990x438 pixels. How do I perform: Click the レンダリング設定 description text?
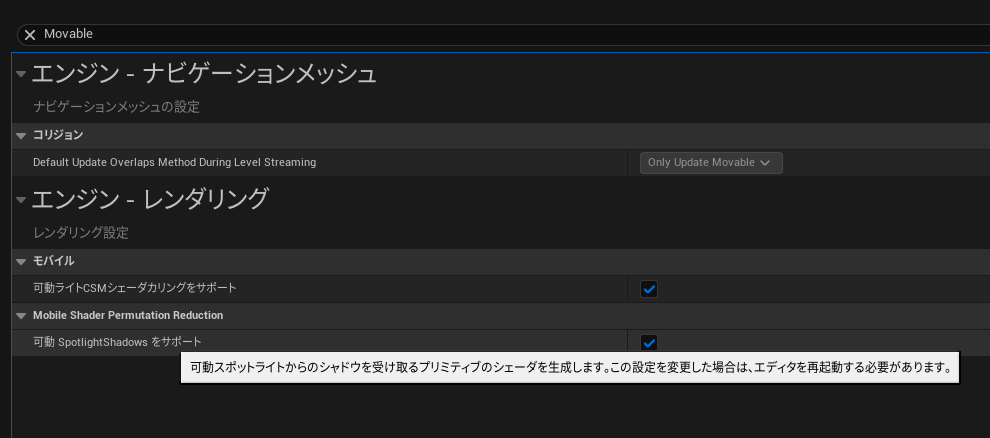point(81,233)
